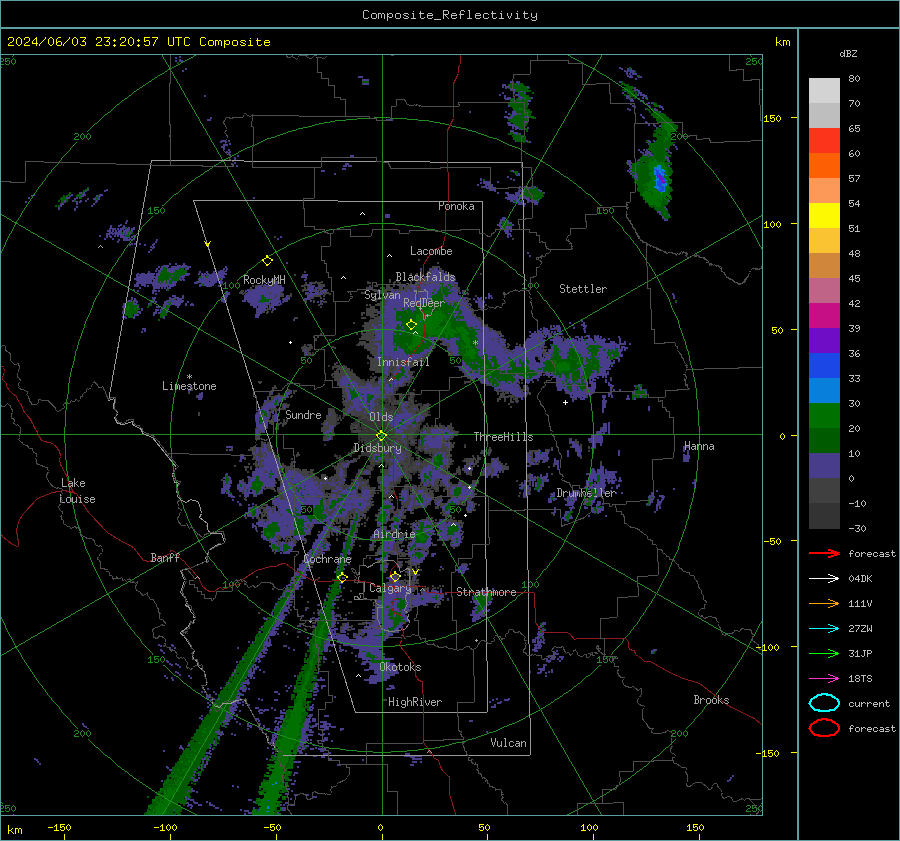Click the yellow diamond marker above Calgary
The height and width of the screenshot is (841, 900).
[395, 576]
